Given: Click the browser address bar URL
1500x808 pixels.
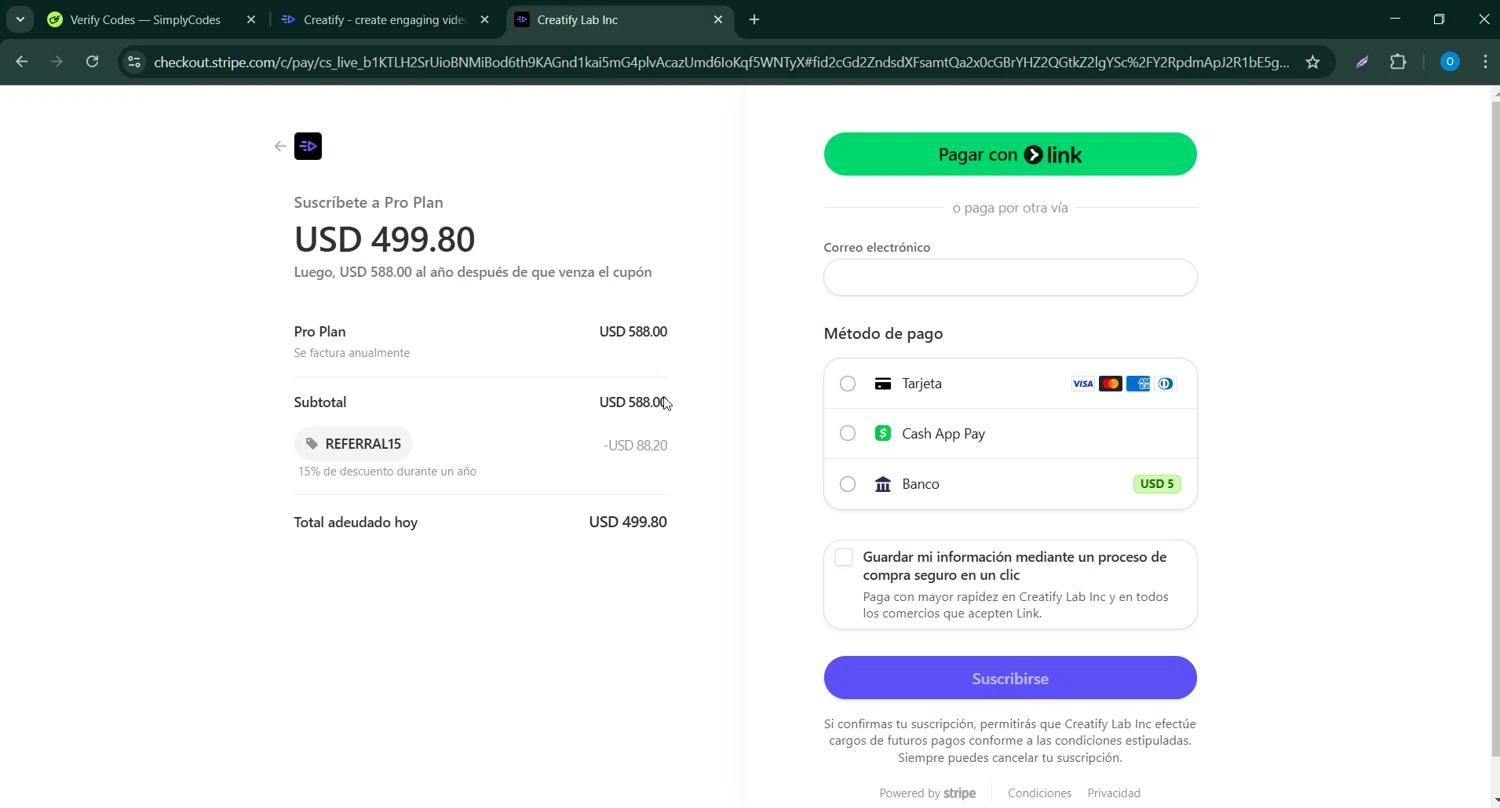Looking at the screenshot, I should coord(721,62).
